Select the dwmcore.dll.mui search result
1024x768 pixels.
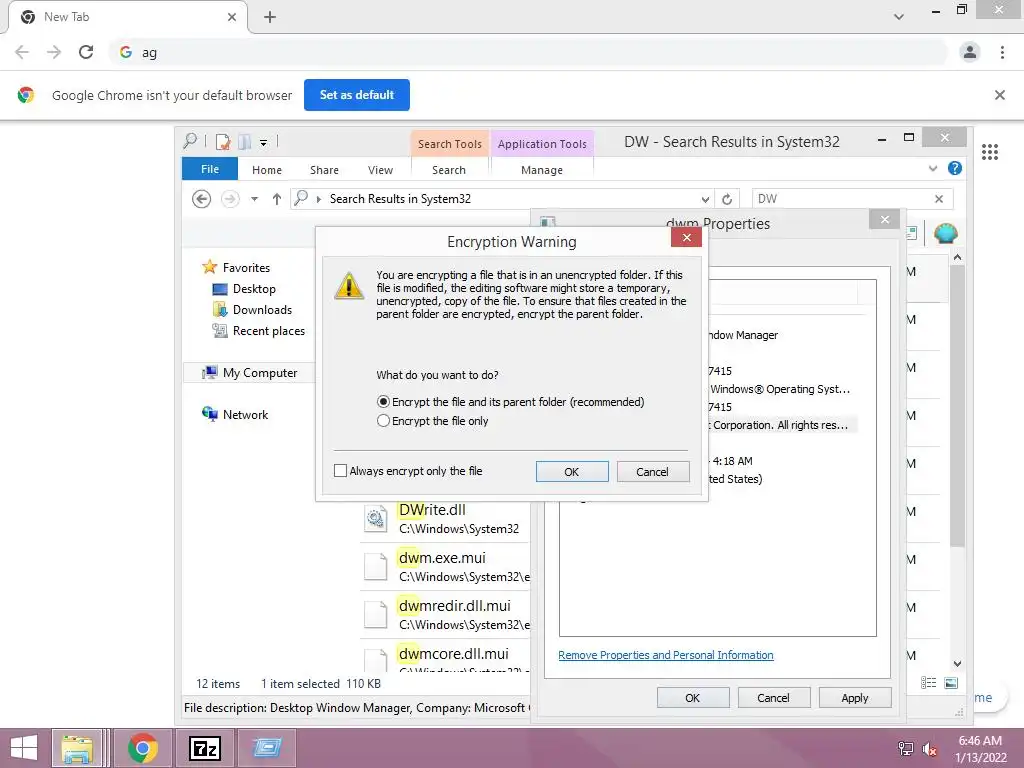444,658
